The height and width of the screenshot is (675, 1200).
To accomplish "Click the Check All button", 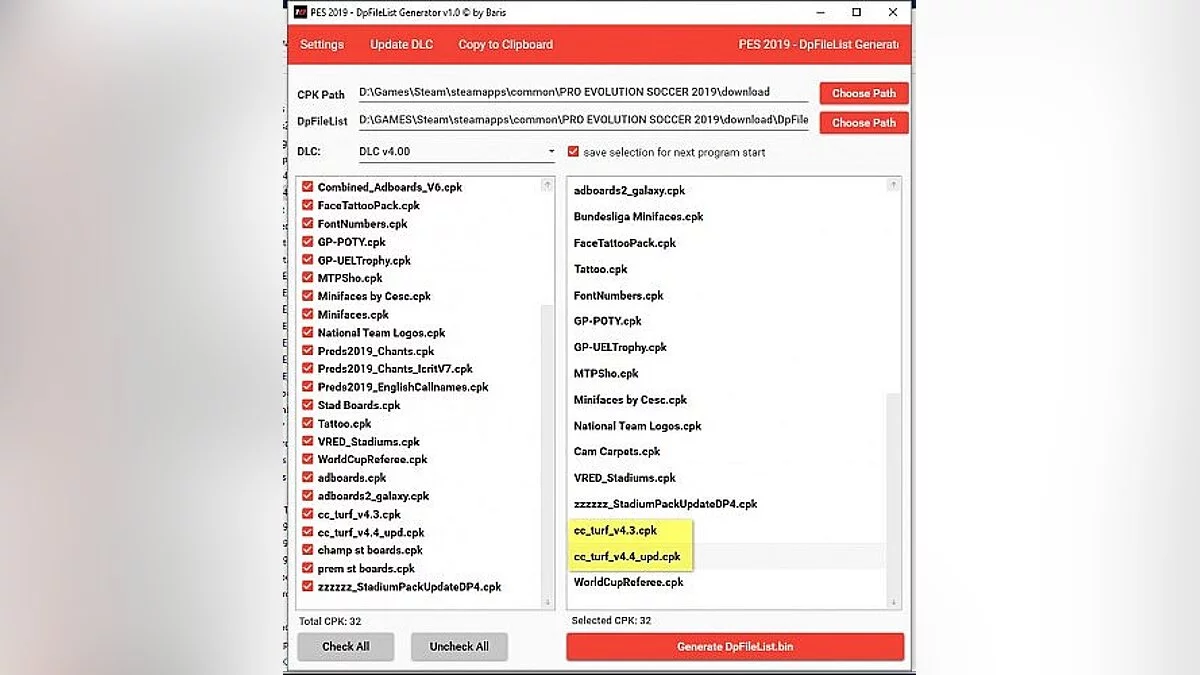I will 346,646.
